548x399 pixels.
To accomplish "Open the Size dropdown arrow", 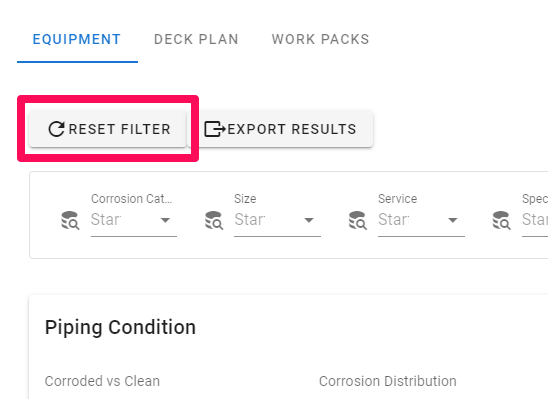I will point(309,220).
